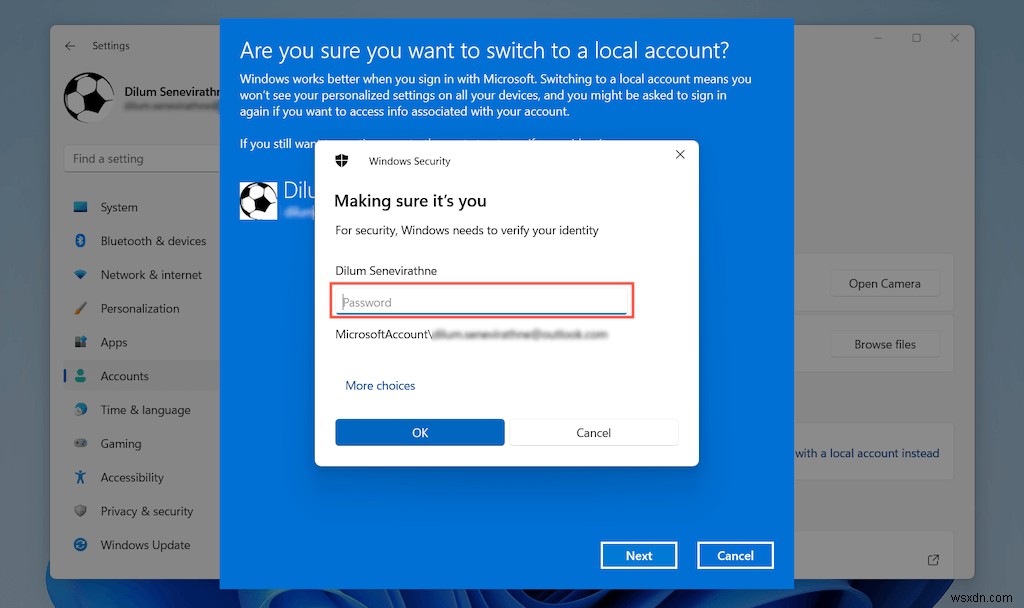Confirm identity with the OK button
This screenshot has height=608, width=1024.
click(419, 432)
